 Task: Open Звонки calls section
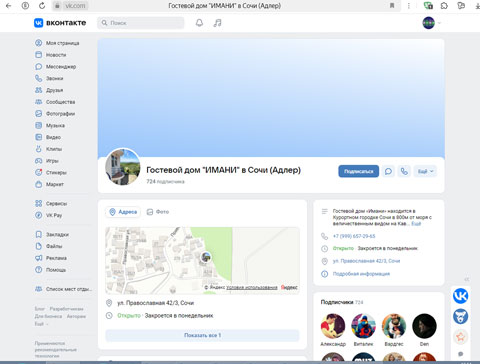point(49,78)
